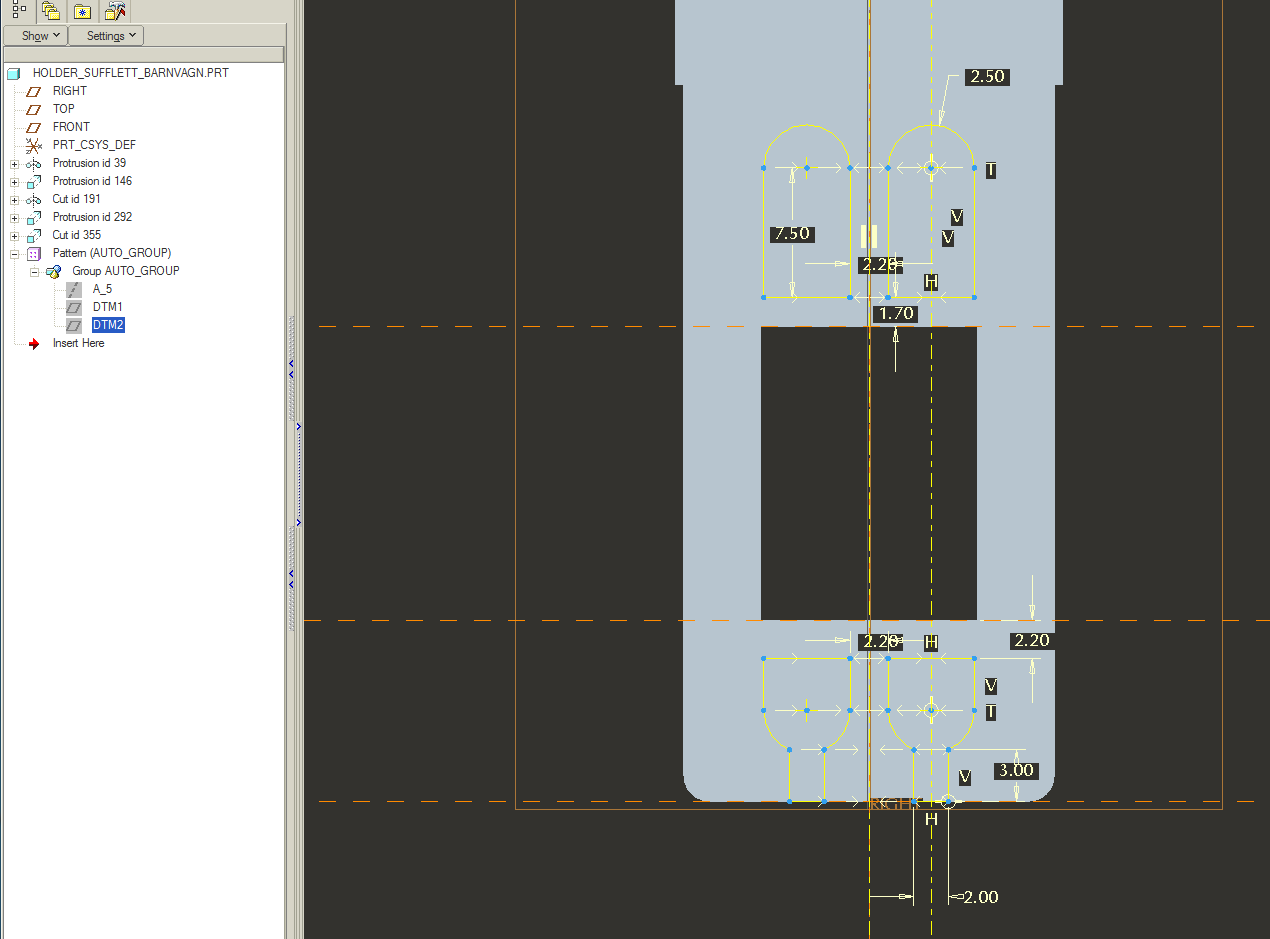The height and width of the screenshot is (939, 1270).
Task: Click the 7.50 dimension value
Action: 791,234
